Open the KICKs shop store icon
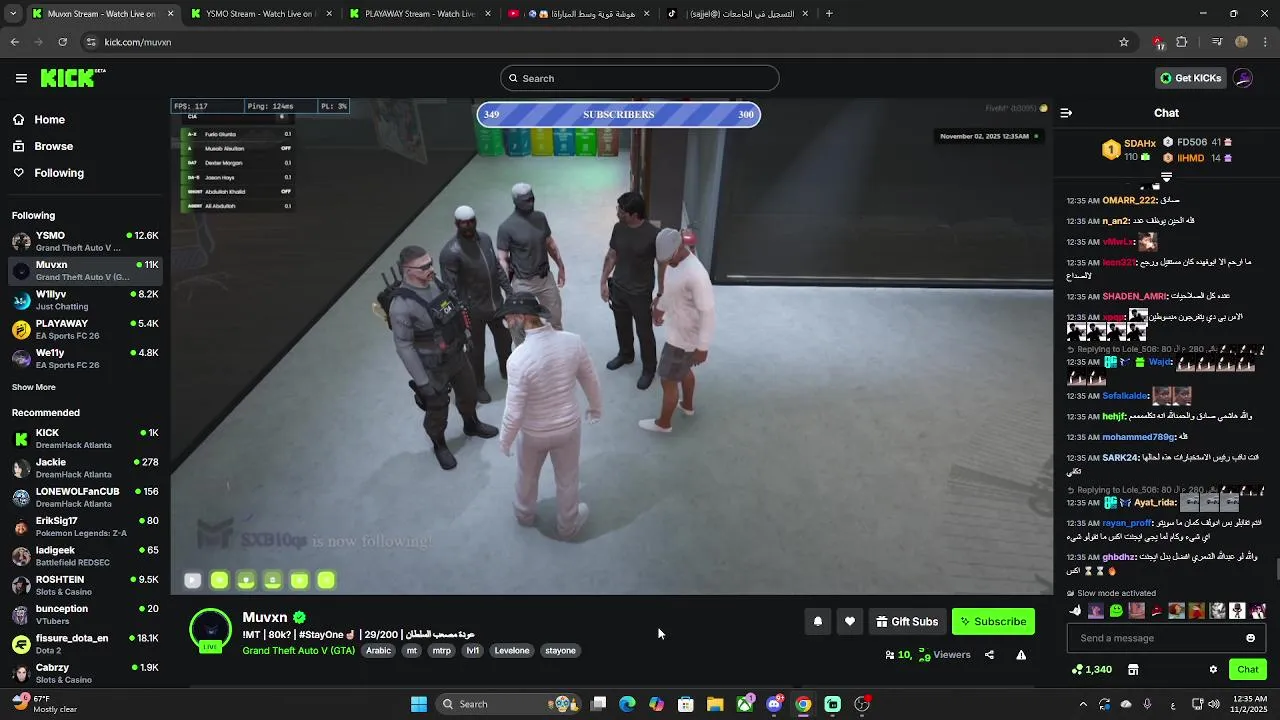Screen dimensions: 1280x720 click(1133, 669)
